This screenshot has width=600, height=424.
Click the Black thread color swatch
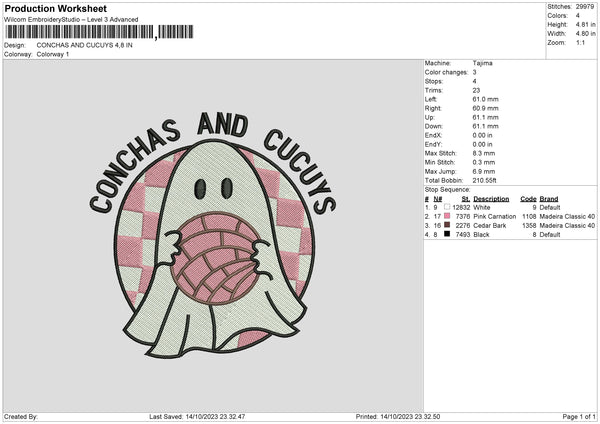click(447, 234)
